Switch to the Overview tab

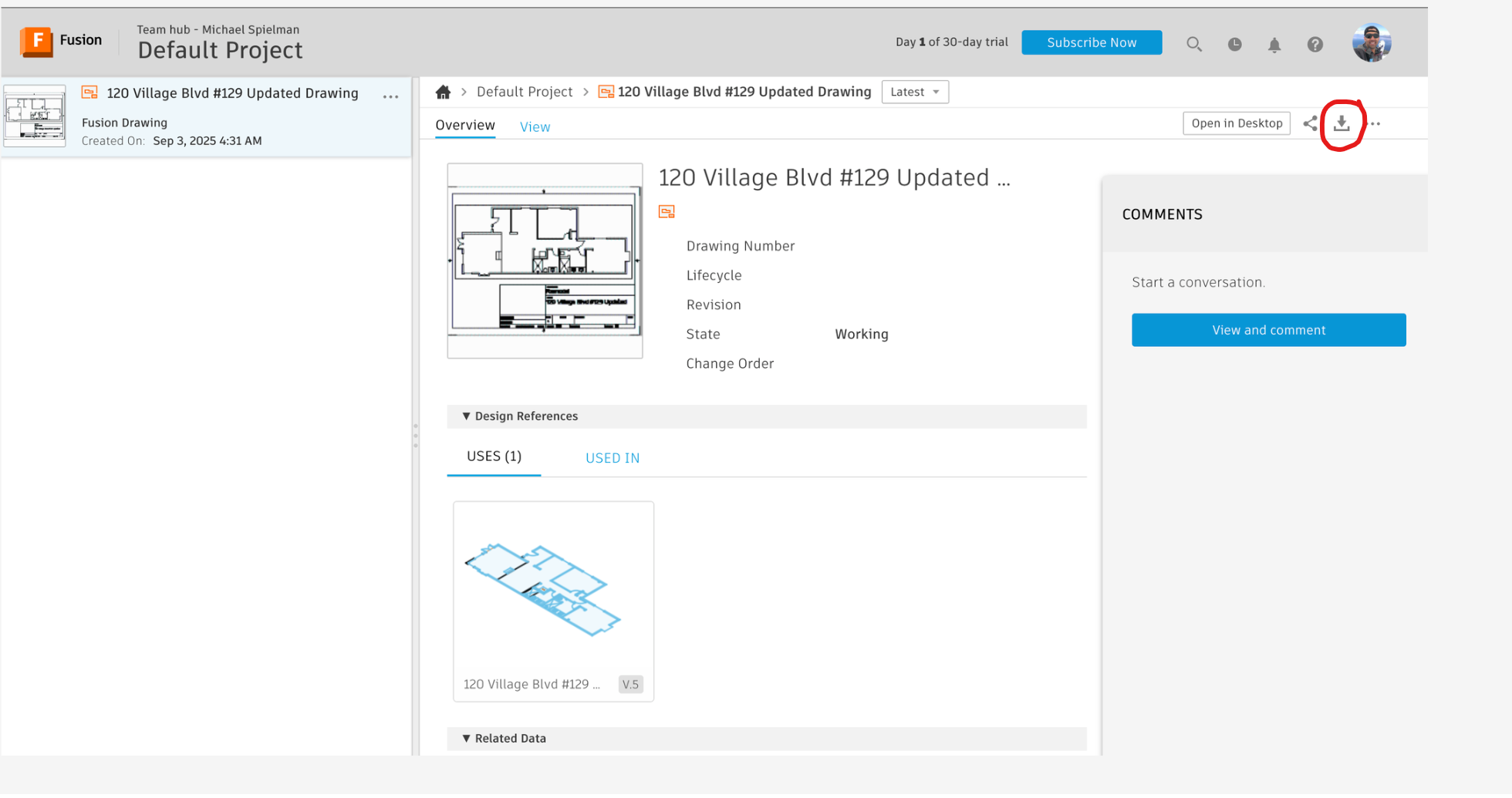(465, 125)
